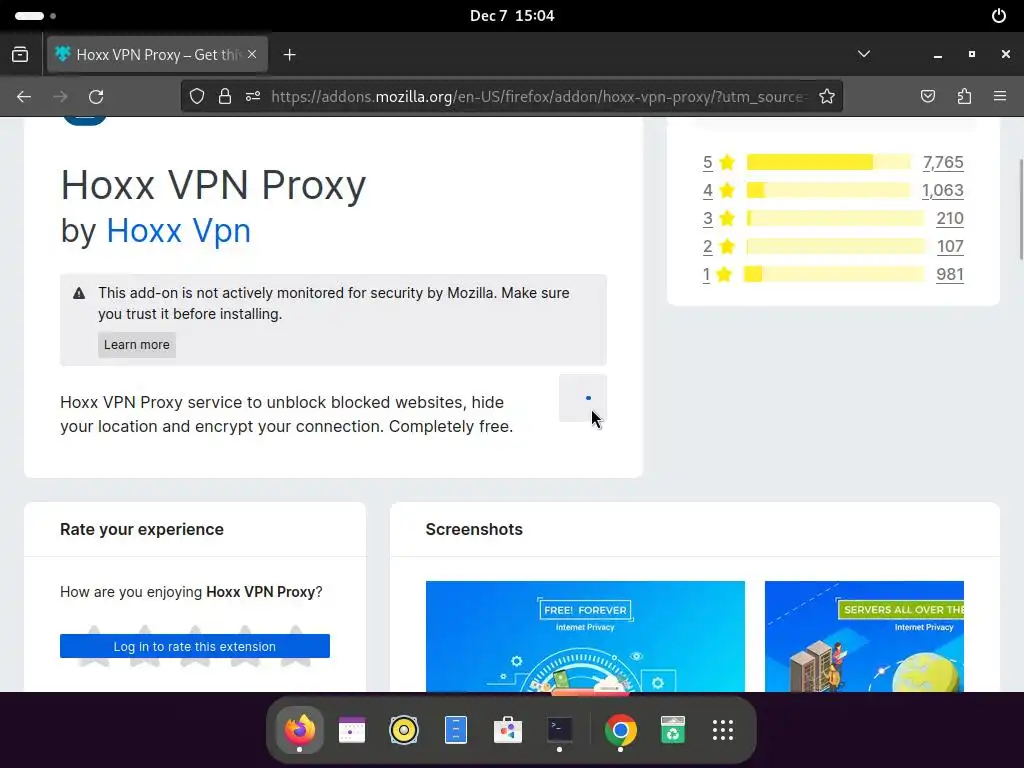Open Terminal from the dock
Viewport: 1024px width, 768px height.
pyautogui.click(x=560, y=729)
